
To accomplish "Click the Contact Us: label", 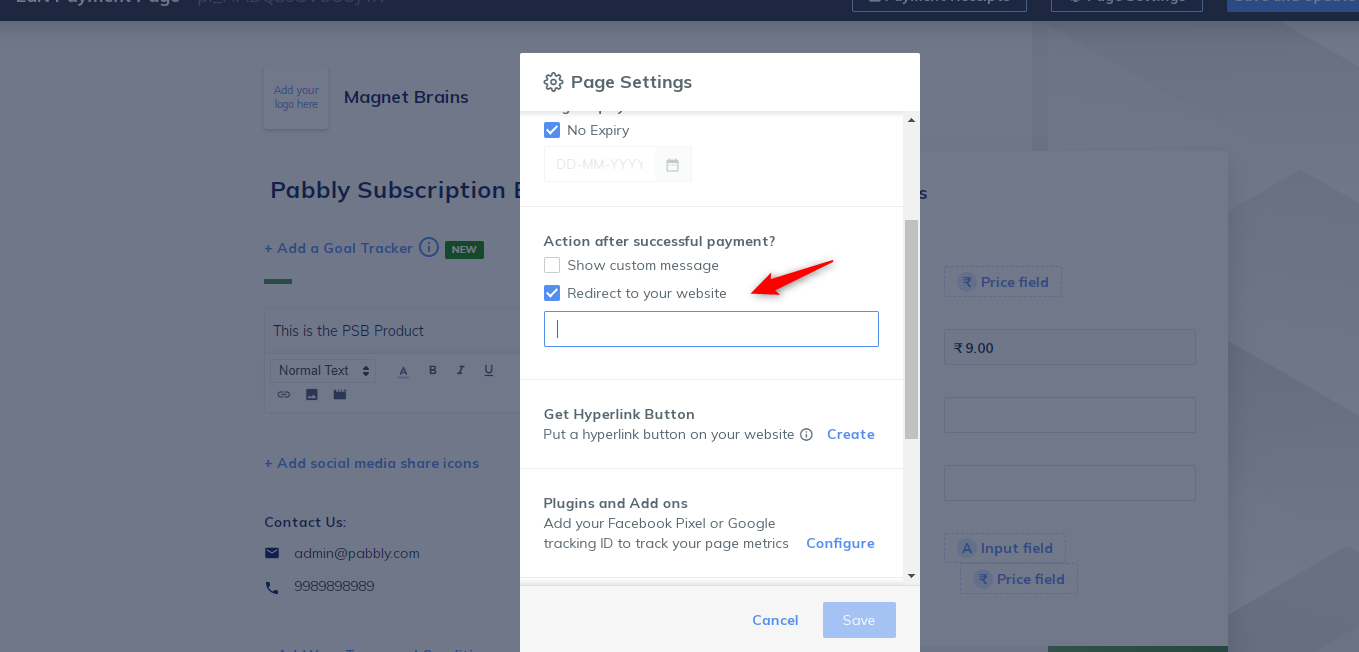I will 305,522.
